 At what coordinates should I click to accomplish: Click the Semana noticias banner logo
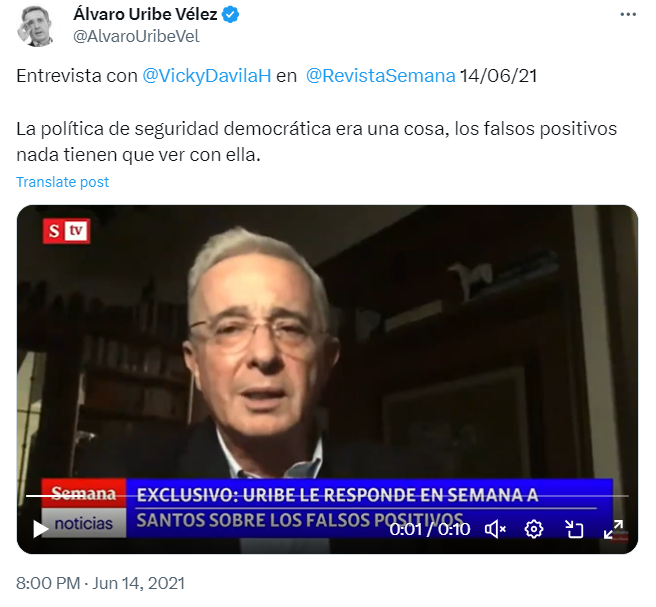[84, 508]
